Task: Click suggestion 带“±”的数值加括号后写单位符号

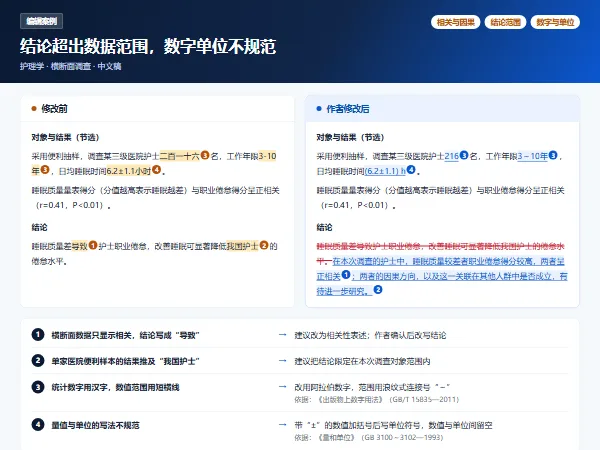Action: (x=393, y=425)
